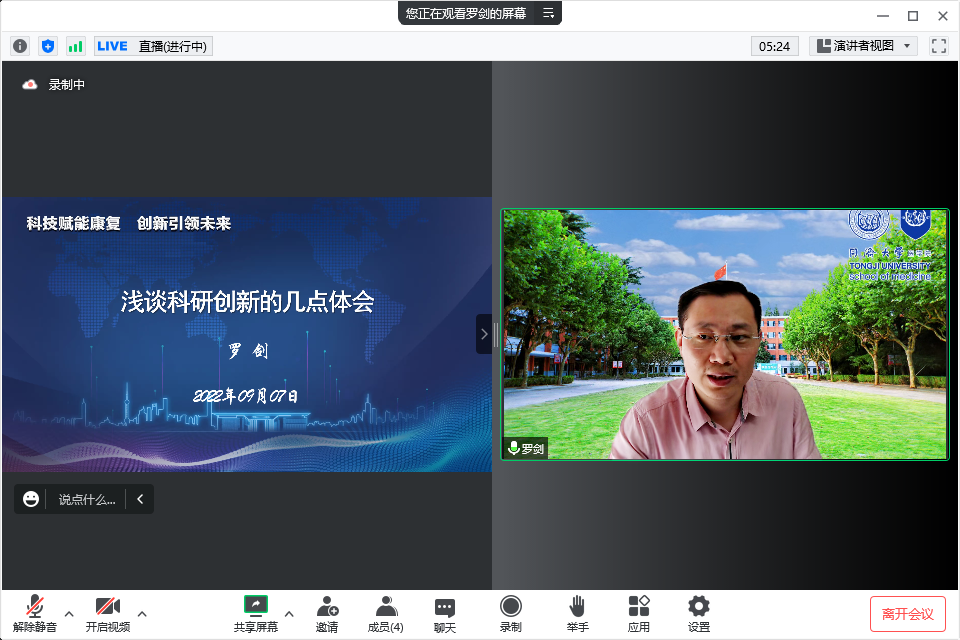Screen dimensions: 960x640
Task: Click the blue security shield icon
Action: click(x=48, y=46)
